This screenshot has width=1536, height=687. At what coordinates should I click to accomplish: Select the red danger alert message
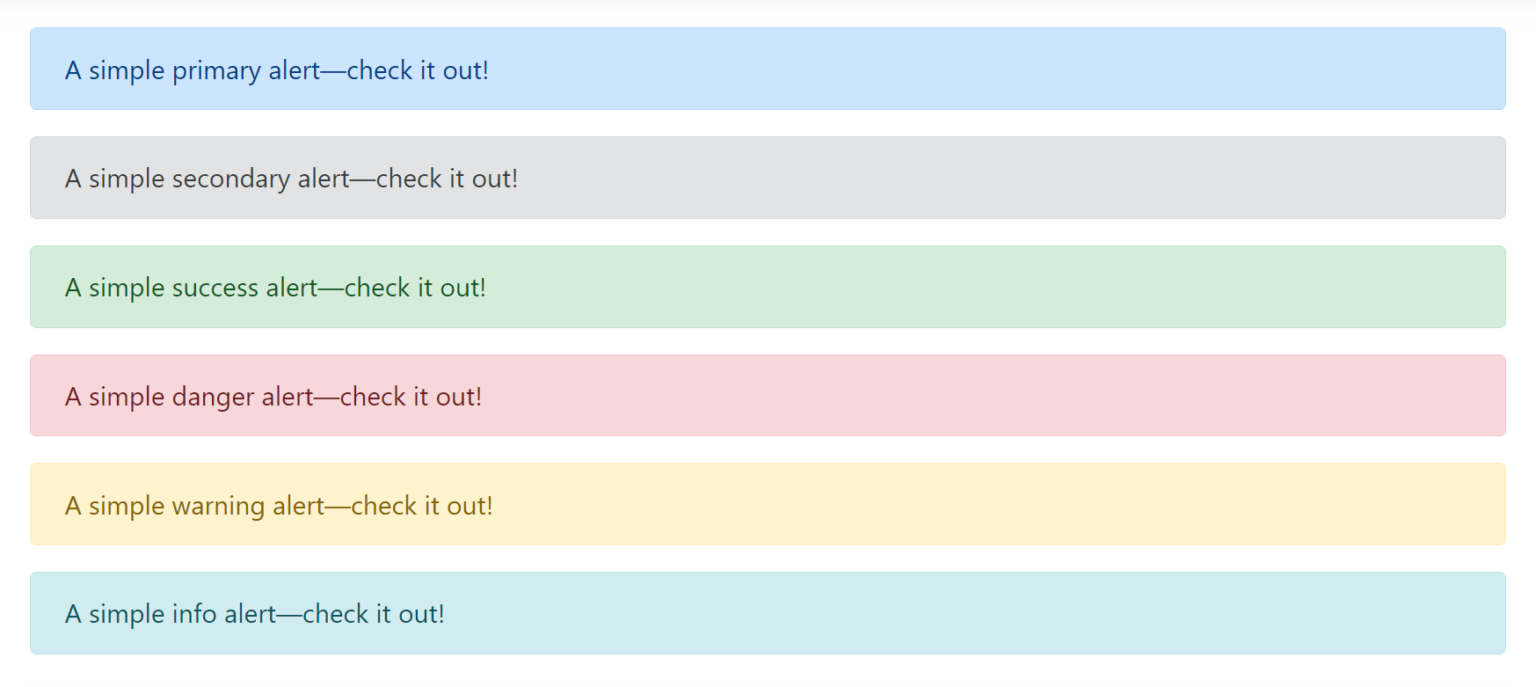[274, 397]
